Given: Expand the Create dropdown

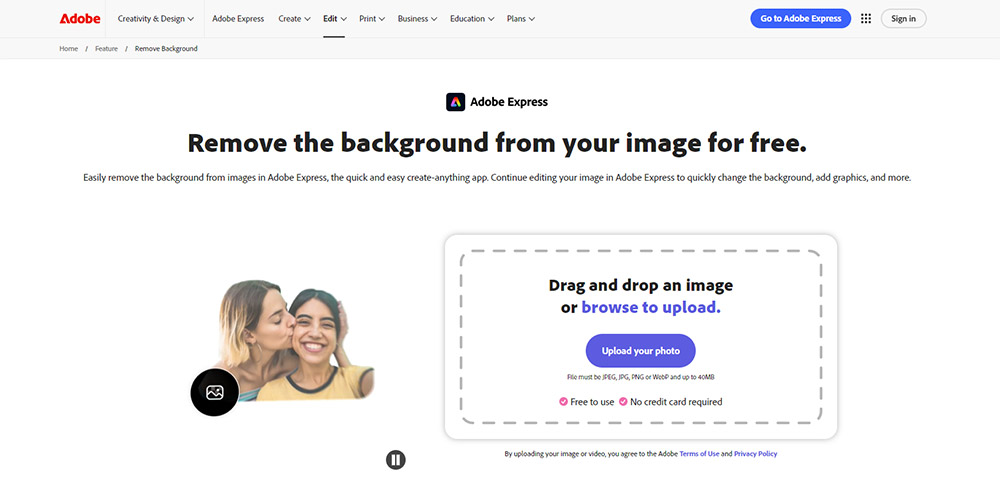Looking at the screenshot, I should [x=295, y=19].
